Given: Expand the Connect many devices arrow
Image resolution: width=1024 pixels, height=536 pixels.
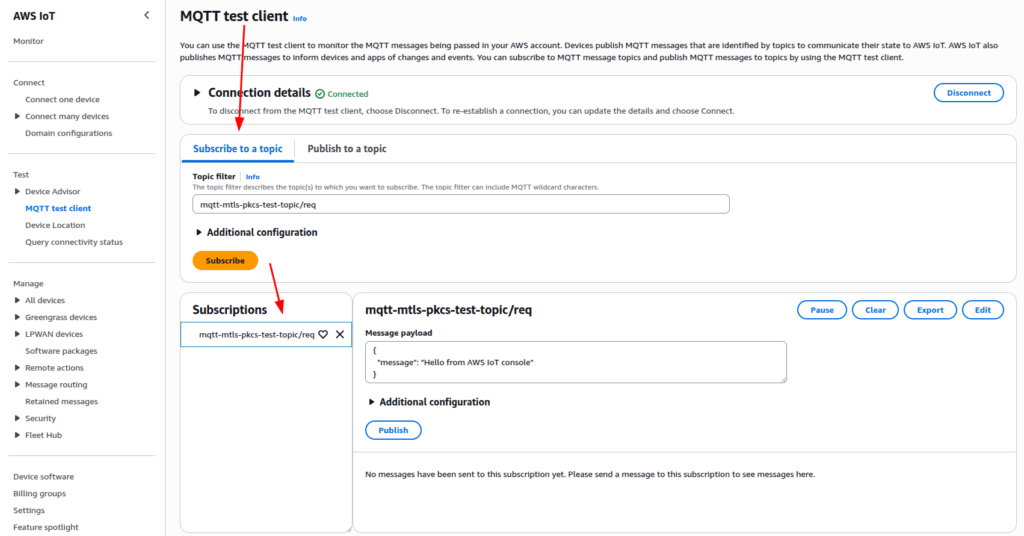Looking at the screenshot, I should click(17, 117).
